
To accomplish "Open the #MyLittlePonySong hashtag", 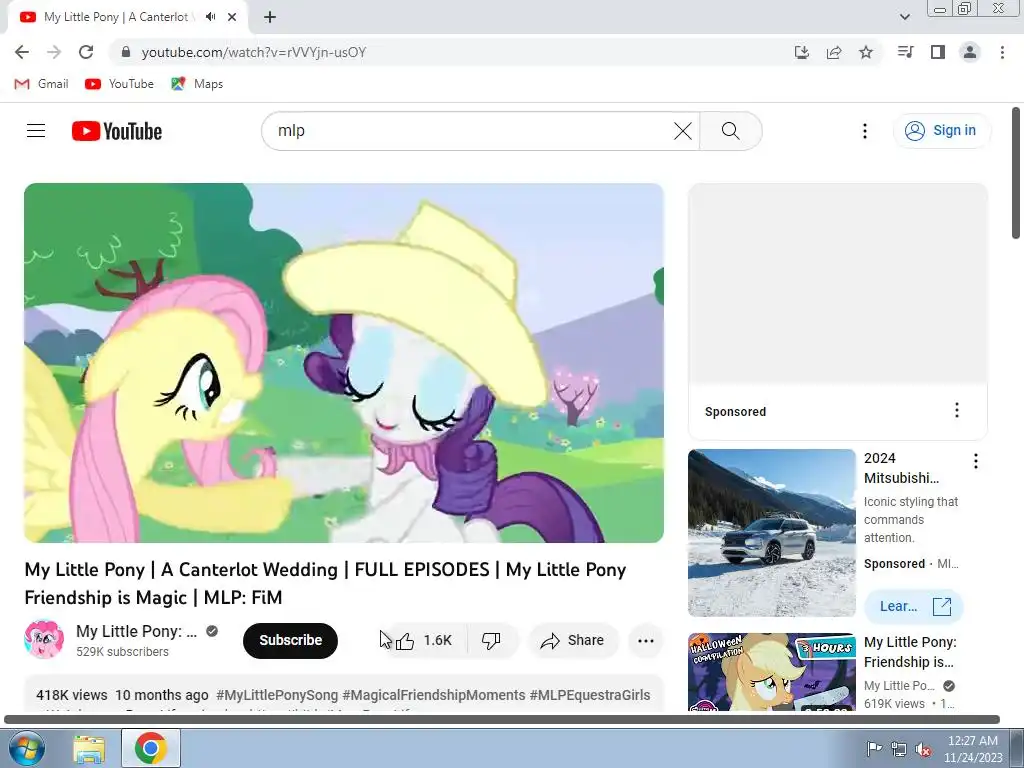I will [277, 695].
